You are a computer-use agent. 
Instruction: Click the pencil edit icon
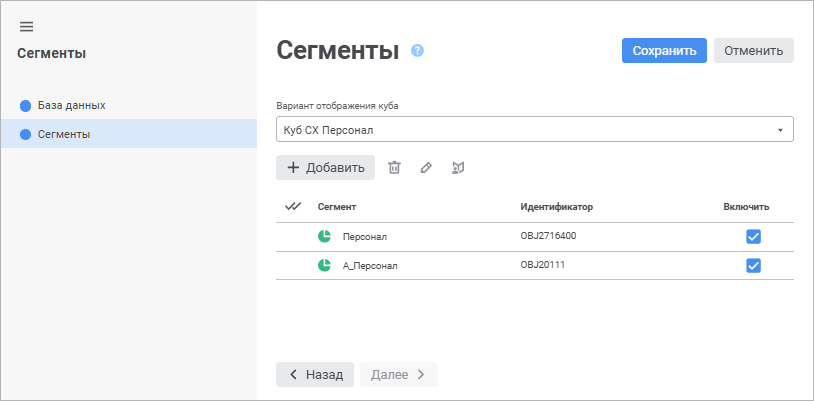pyautogui.click(x=426, y=168)
